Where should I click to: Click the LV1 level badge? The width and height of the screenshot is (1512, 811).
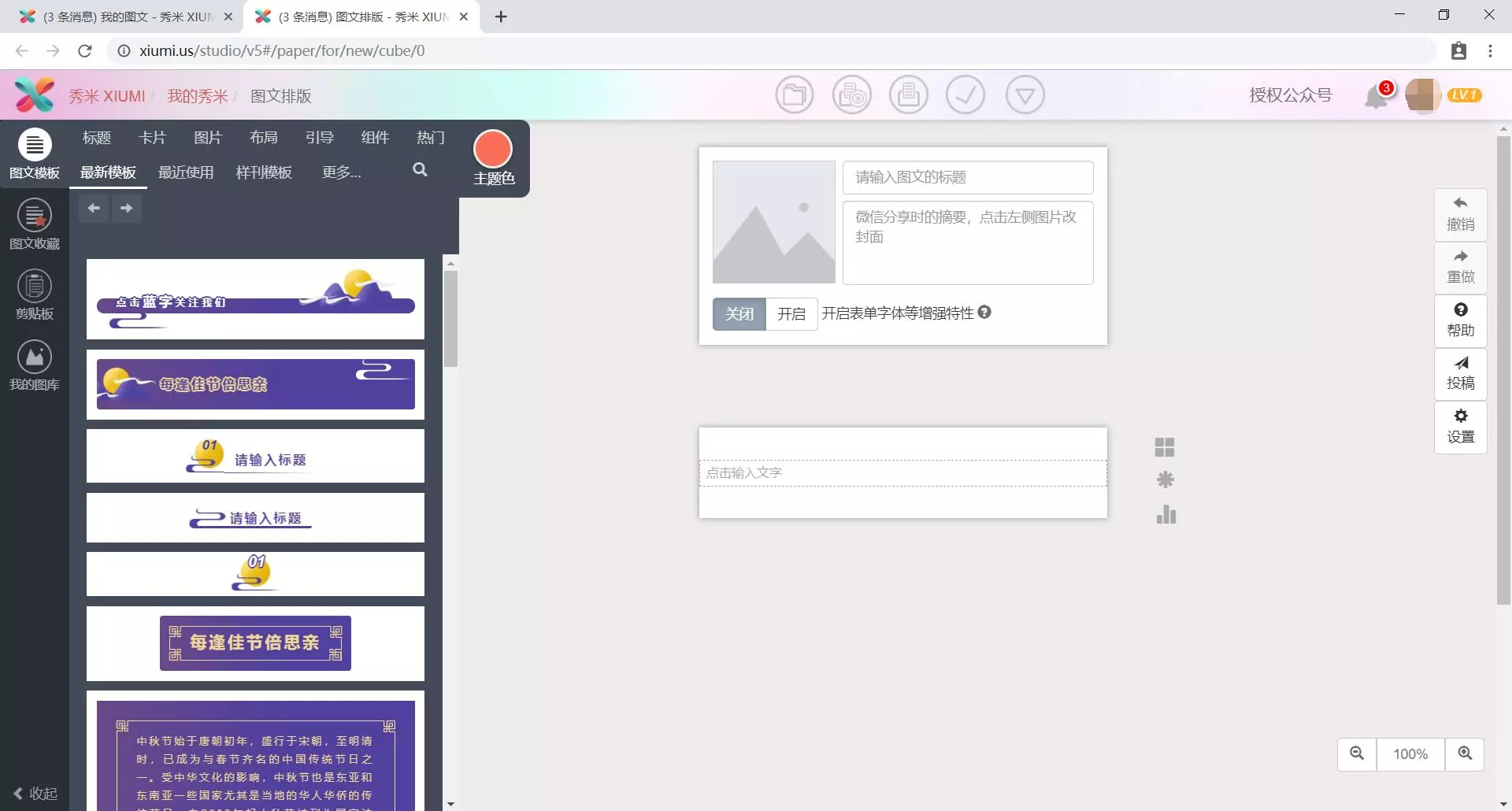coord(1465,95)
